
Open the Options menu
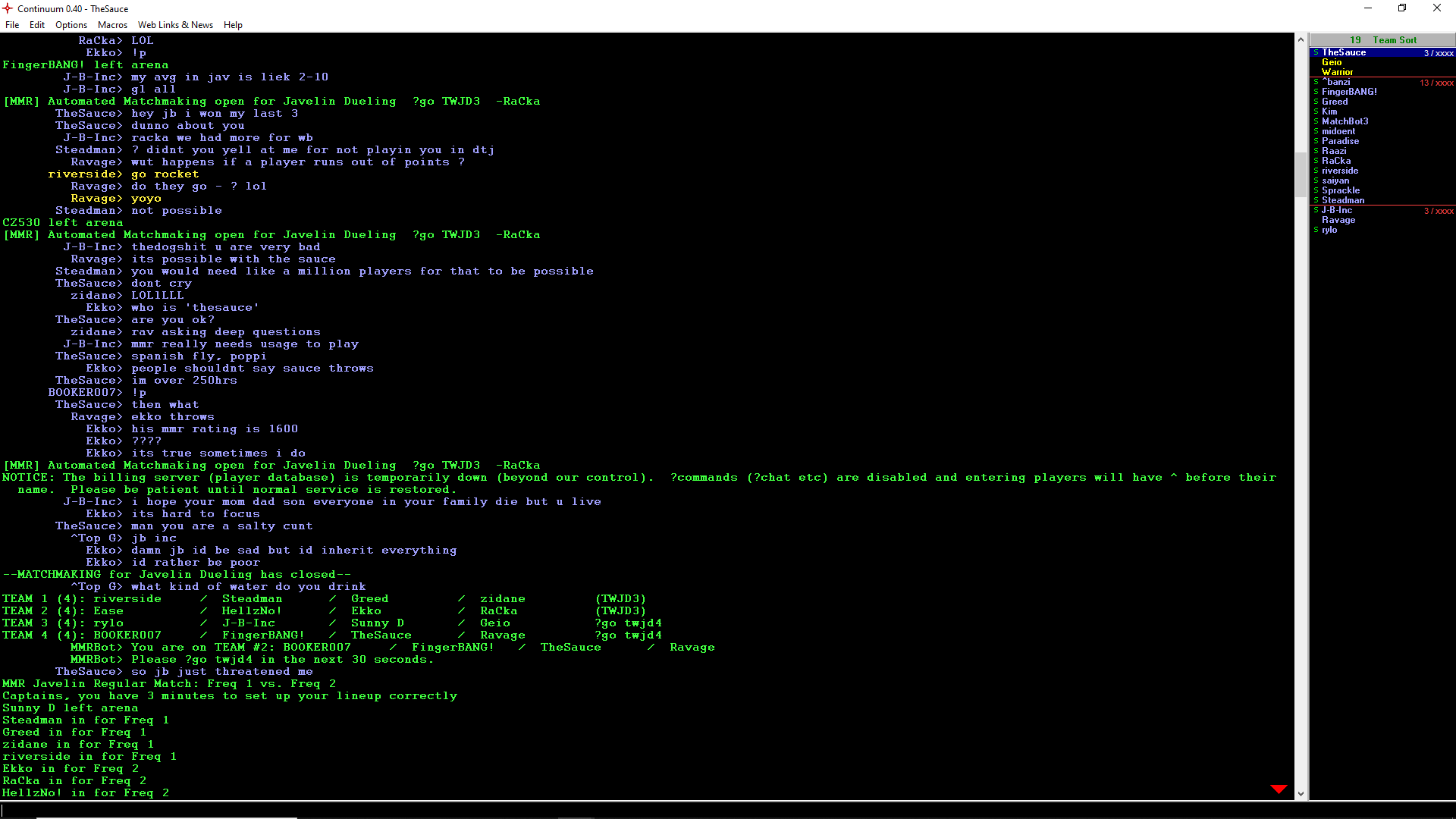pyautogui.click(x=71, y=25)
